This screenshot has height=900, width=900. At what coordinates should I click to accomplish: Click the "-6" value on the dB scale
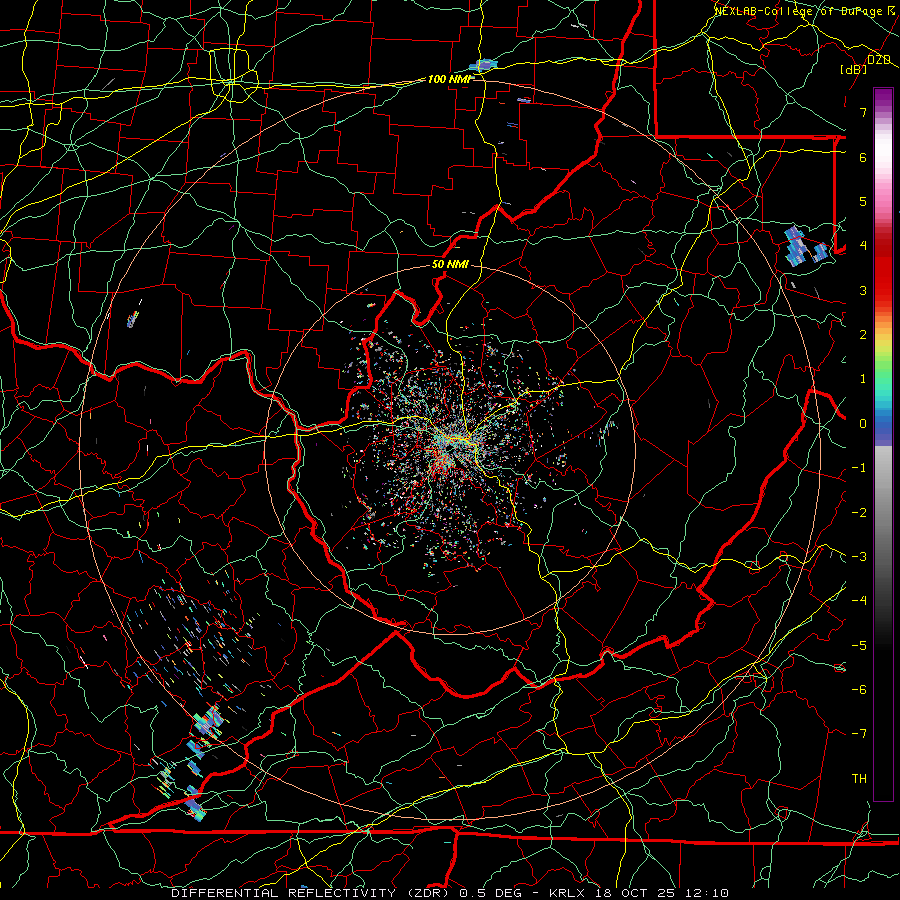pyautogui.click(x=859, y=690)
